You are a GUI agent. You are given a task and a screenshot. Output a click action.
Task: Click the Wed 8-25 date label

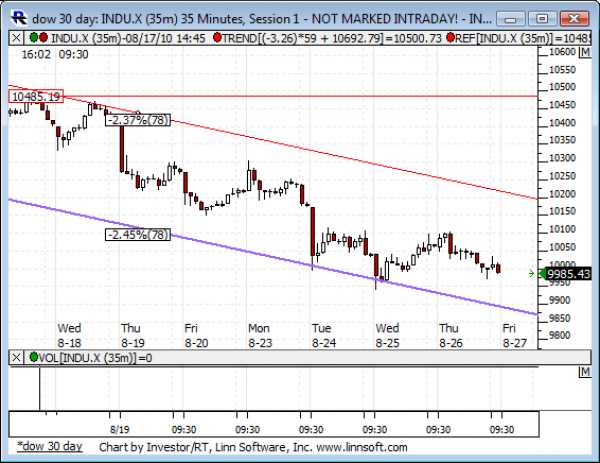tap(387, 336)
